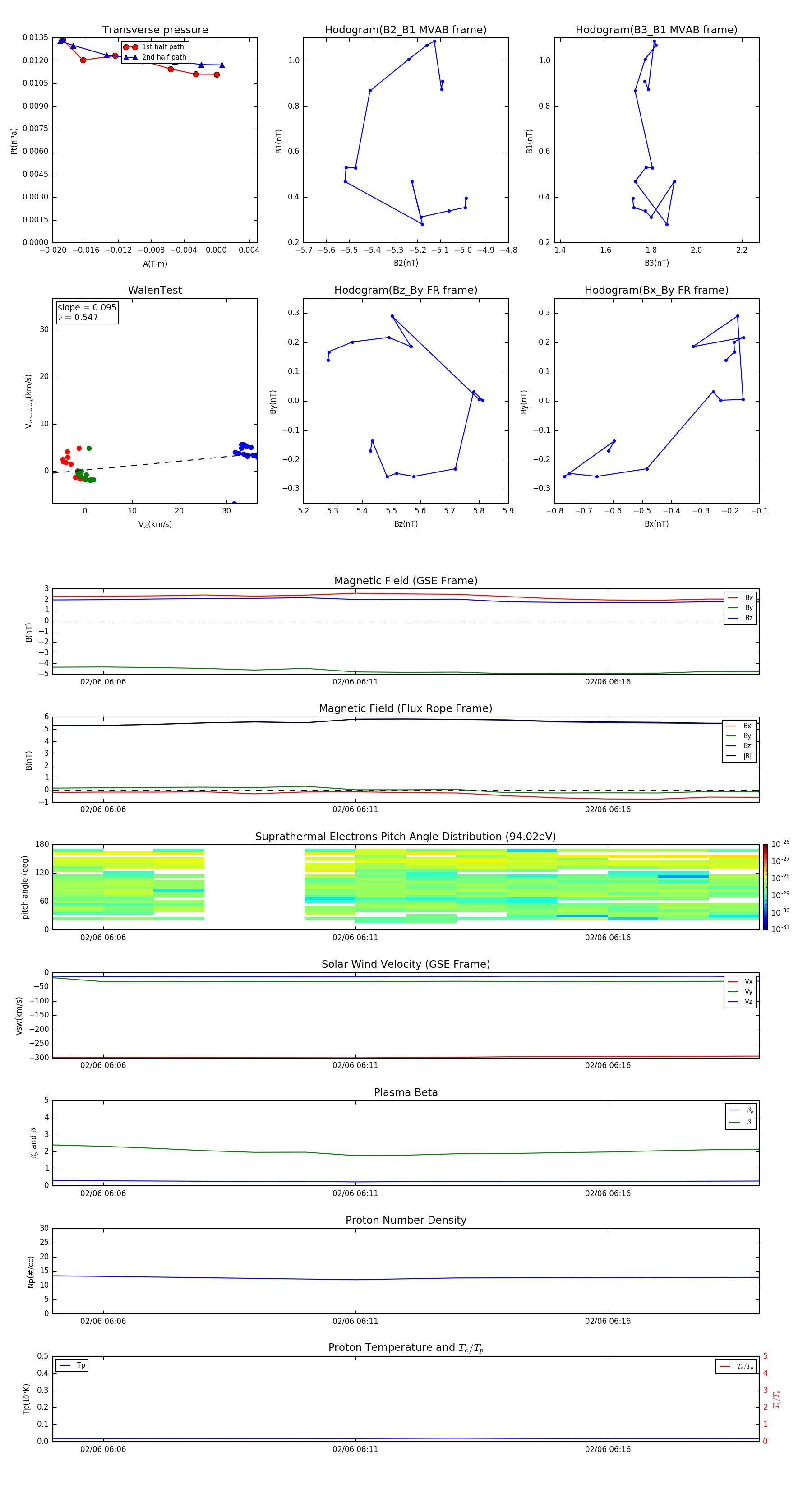Click the 'Hodogram(Bz_By FR frame)' title

406,290
